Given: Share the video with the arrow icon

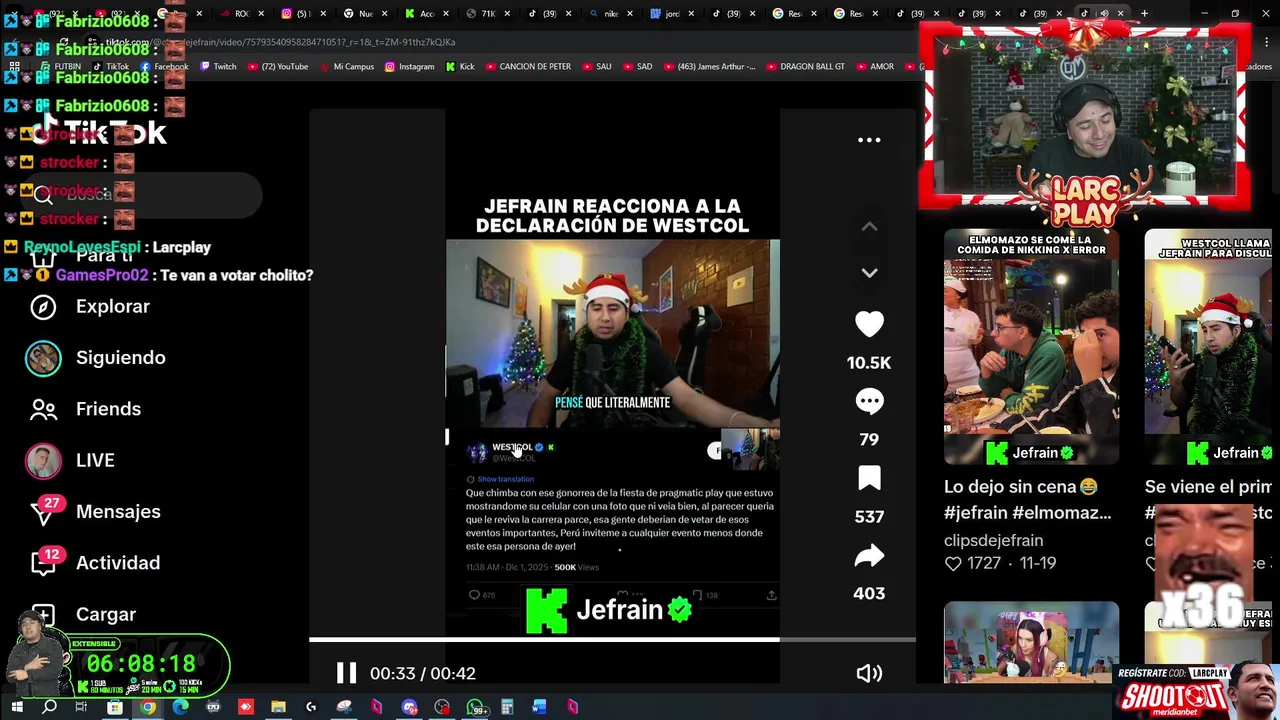Looking at the screenshot, I should tap(869, 555).
